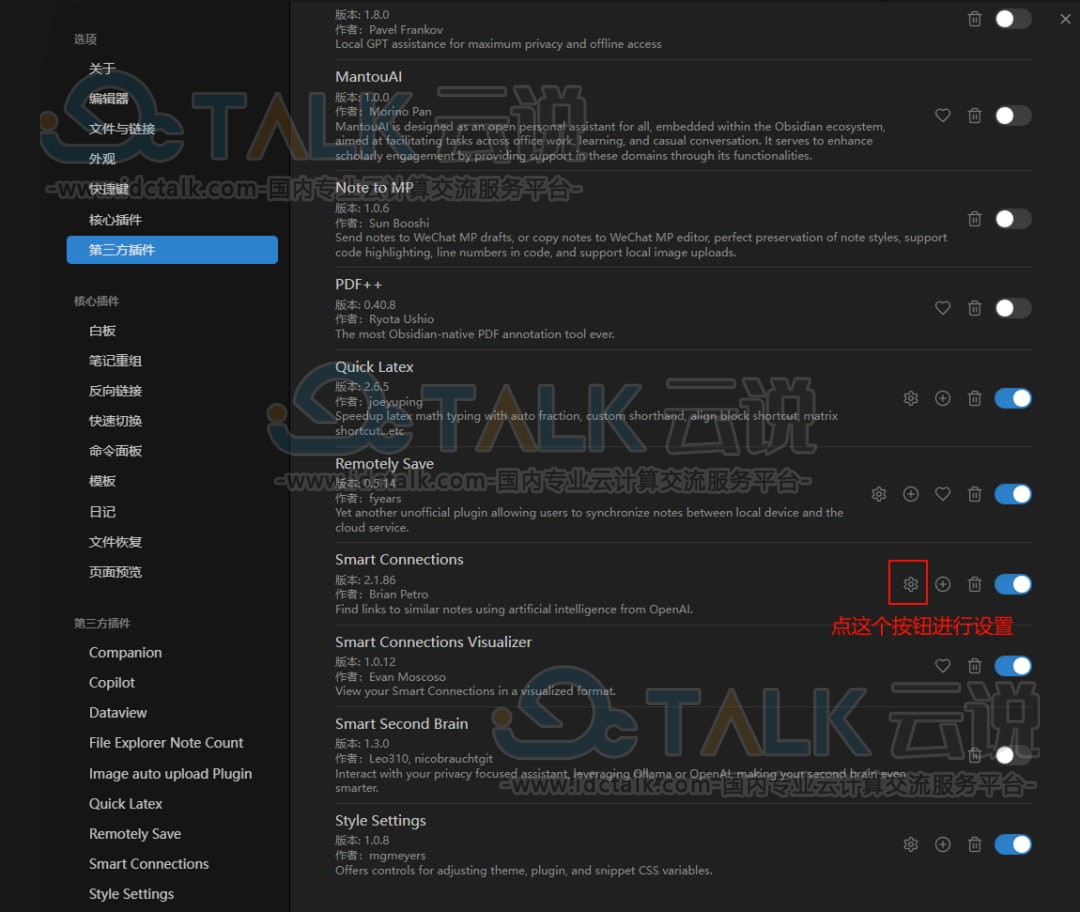Open Image auto upload Plugin options

click(x=172, y=774)
